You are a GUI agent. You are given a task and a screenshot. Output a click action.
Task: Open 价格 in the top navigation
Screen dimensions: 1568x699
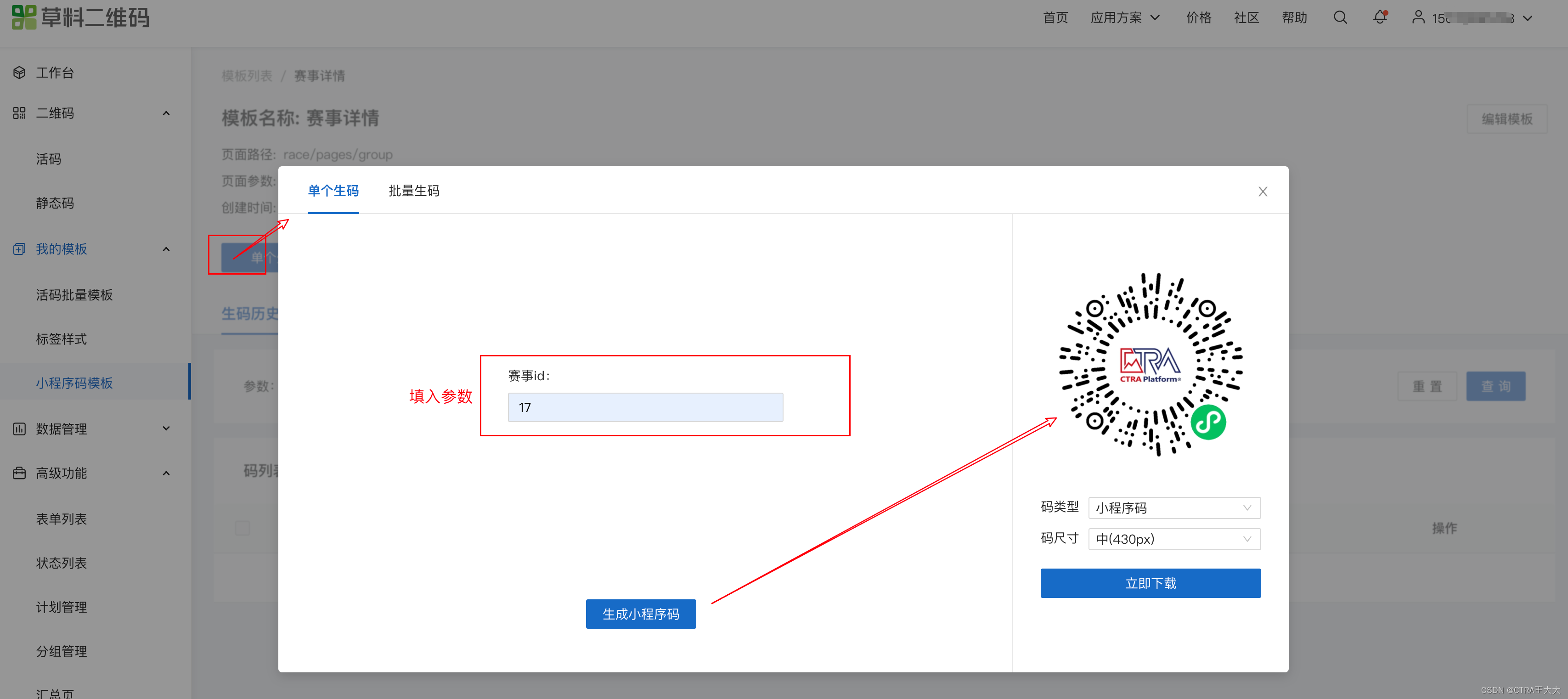click(1199, 17)
